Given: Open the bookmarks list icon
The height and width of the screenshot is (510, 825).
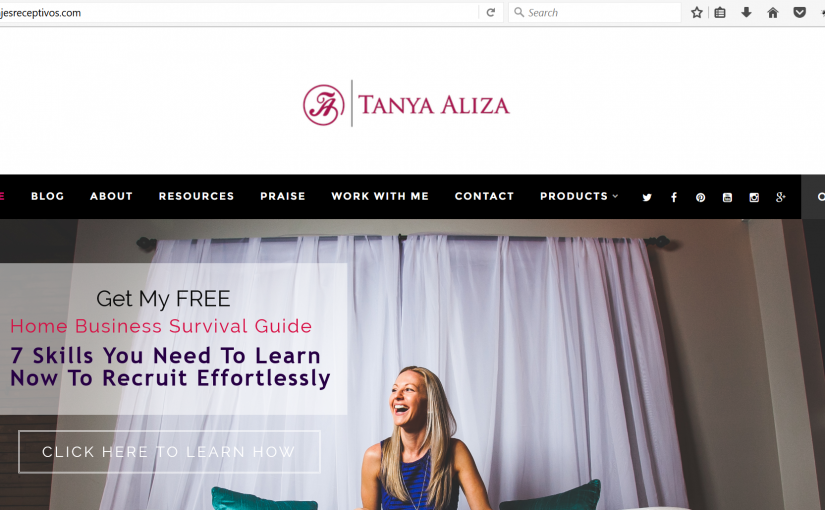Looking at the screenshot, I should [x=720, y=13].
